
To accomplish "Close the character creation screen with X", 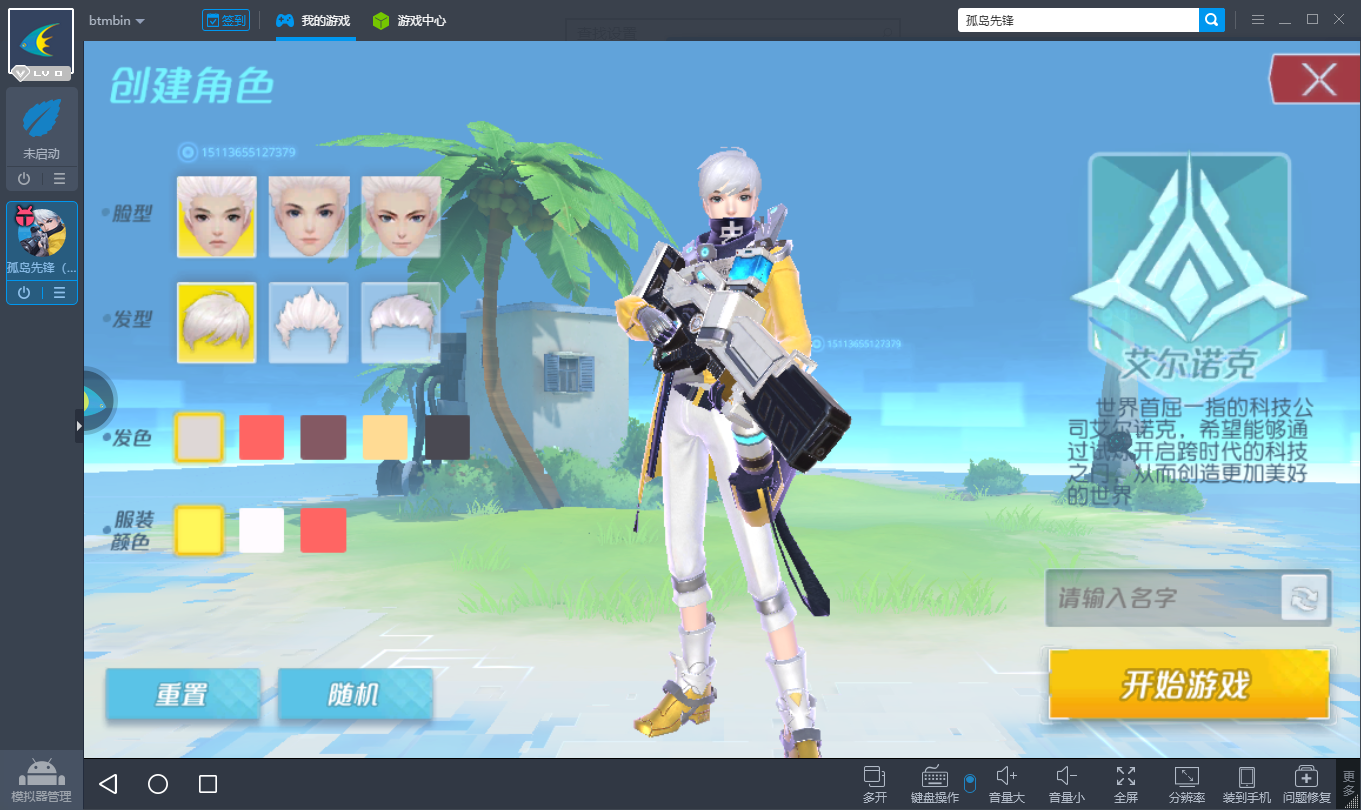I will pyautogui.click(x=1316, y=80).
